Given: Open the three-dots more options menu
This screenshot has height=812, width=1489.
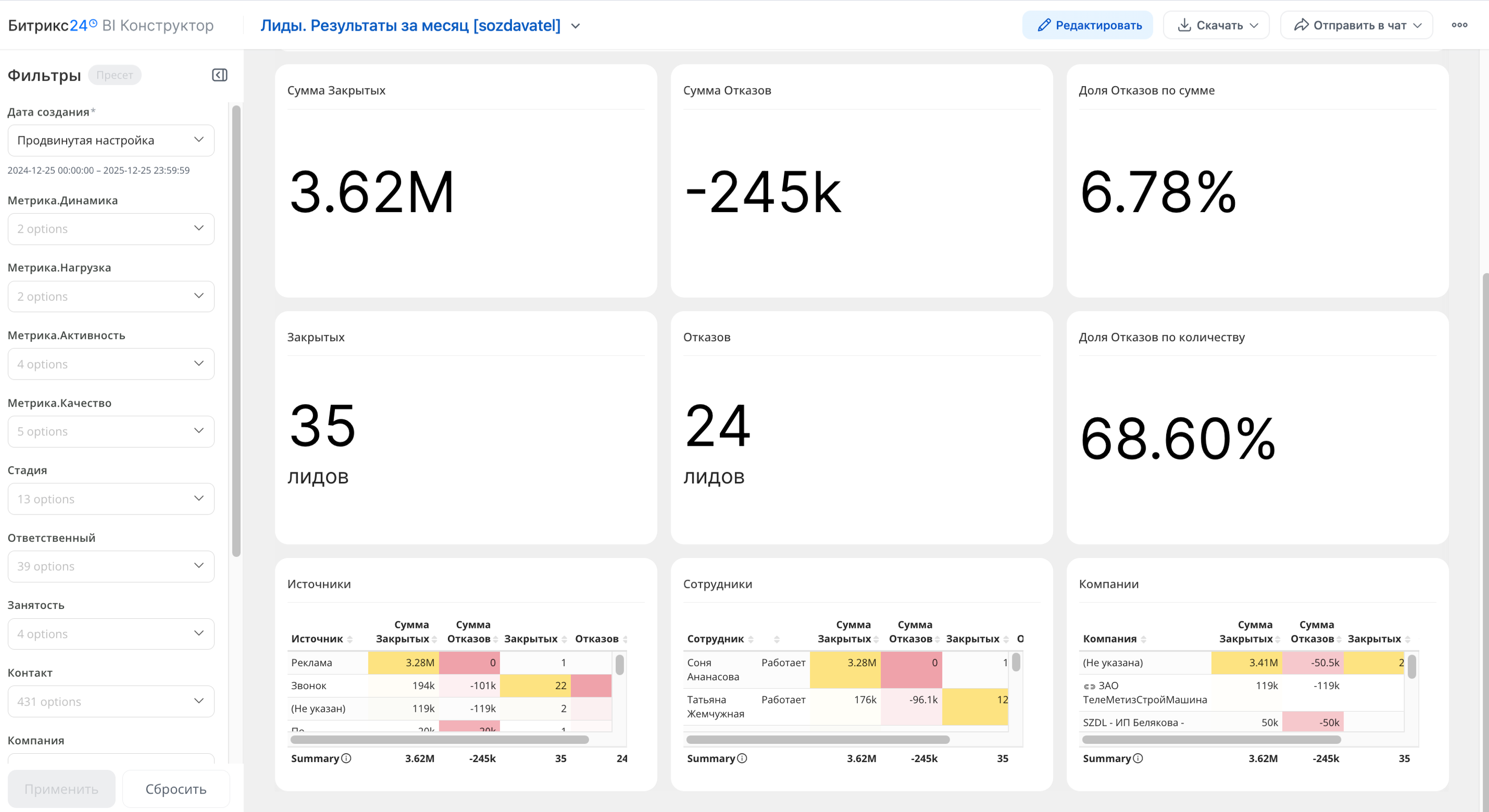Looking at the screenshot, I should (x=1459, y=25).
